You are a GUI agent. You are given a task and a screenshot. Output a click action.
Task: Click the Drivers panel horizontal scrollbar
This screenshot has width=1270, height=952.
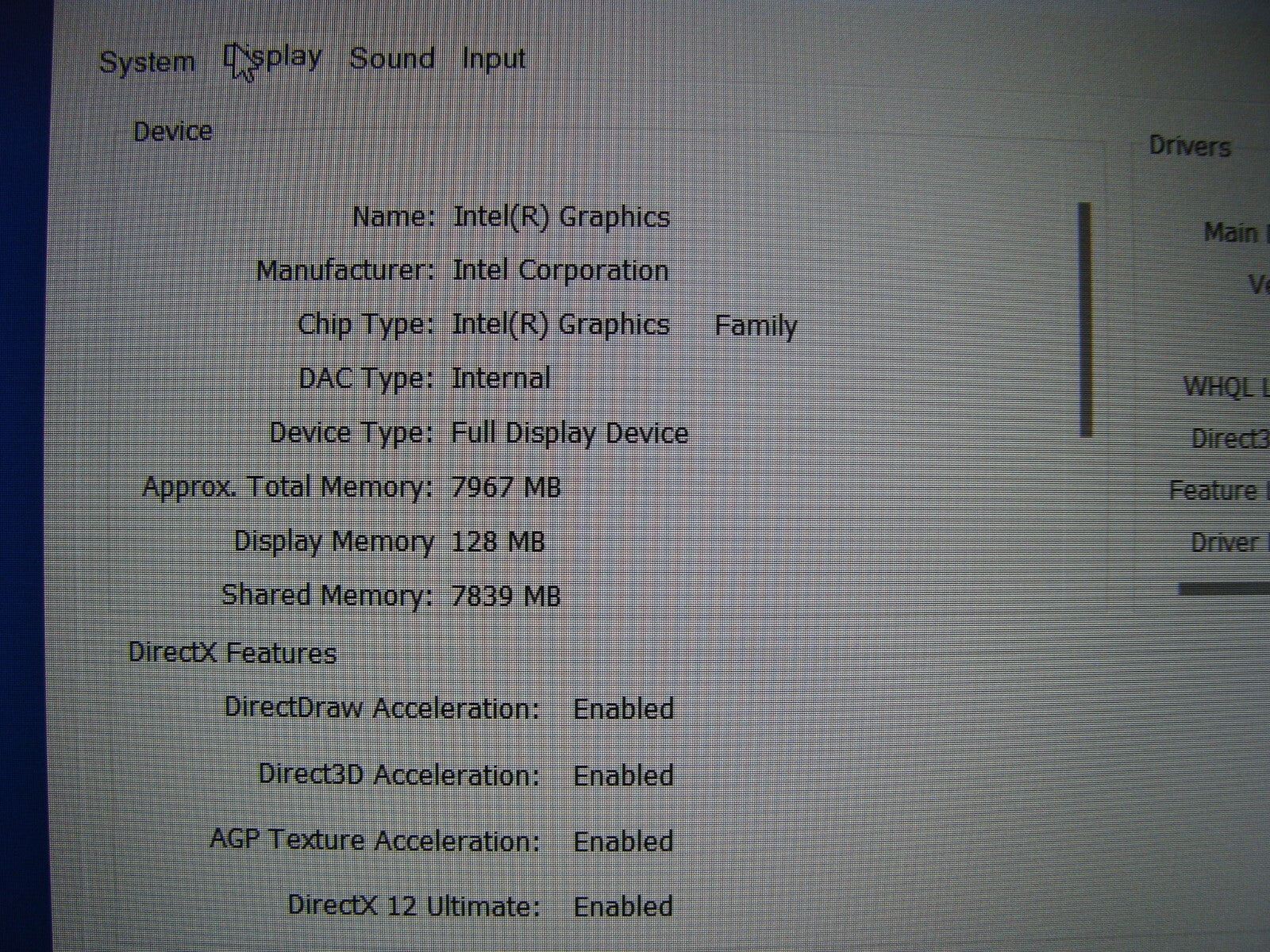[1224, 589]
